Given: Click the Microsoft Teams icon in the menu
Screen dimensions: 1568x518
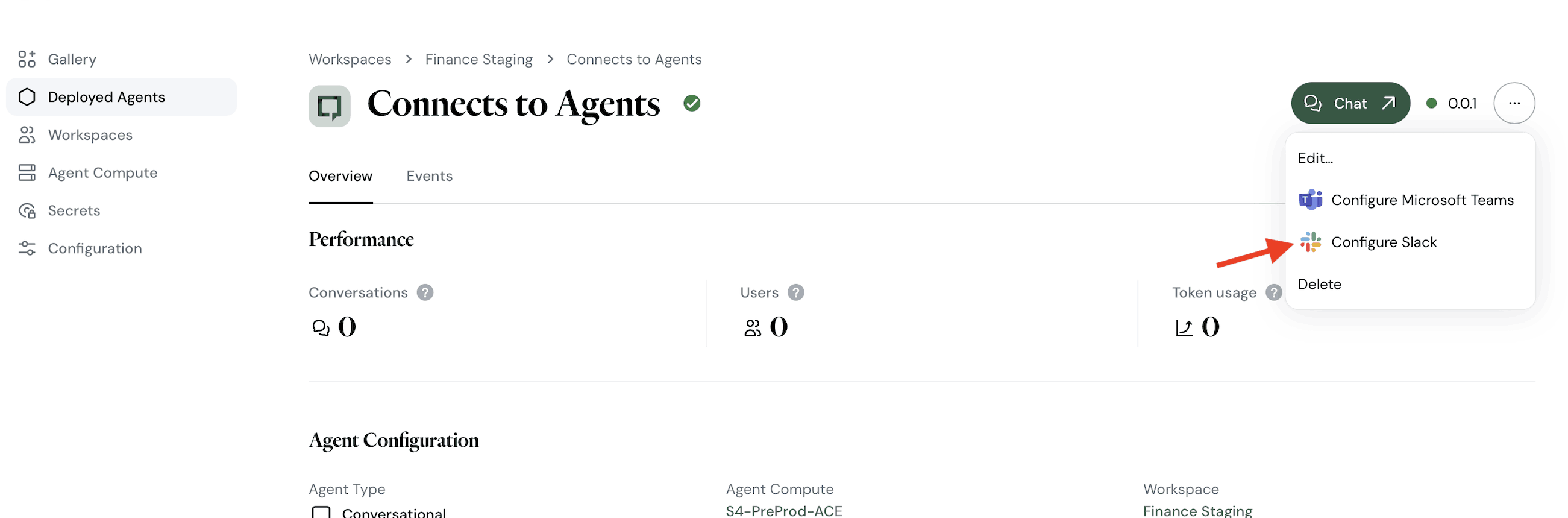Looking at the screenshot, I should [1310, 200].
